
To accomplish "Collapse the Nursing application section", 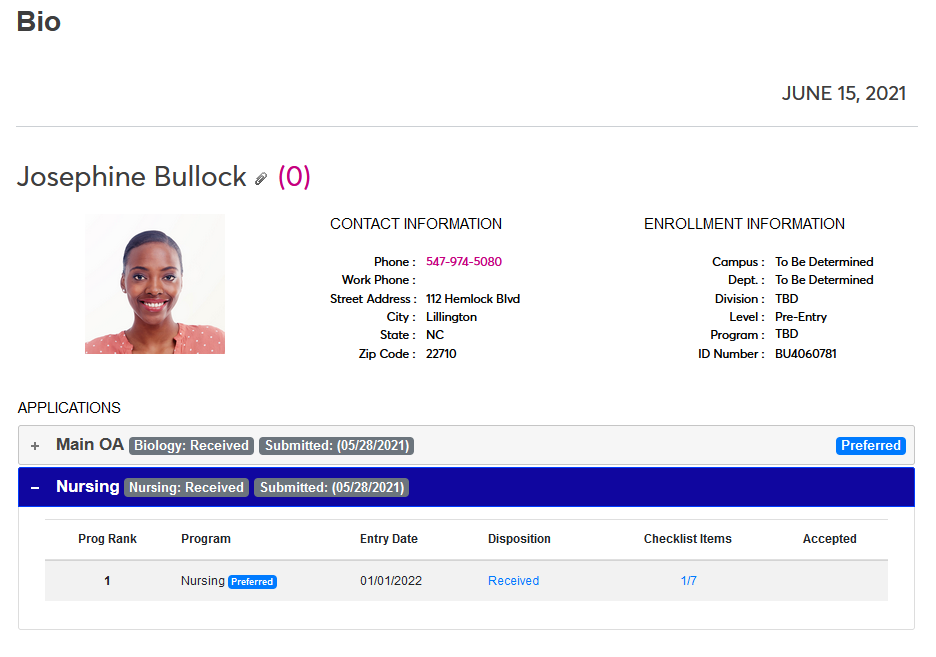I will click(35, 487).
